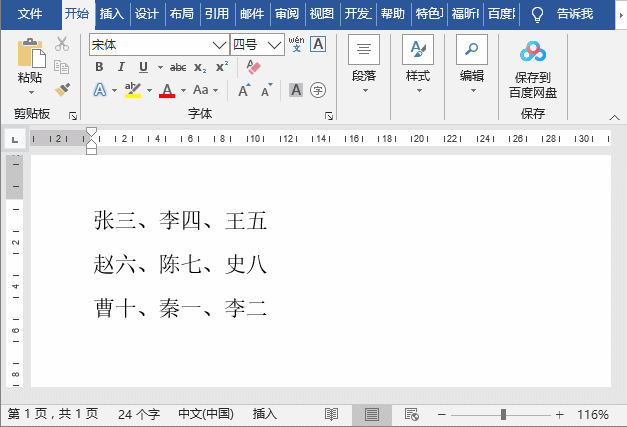Open the 文件 tab
Viewport: 627px width, 427px height.
point(30,14)
